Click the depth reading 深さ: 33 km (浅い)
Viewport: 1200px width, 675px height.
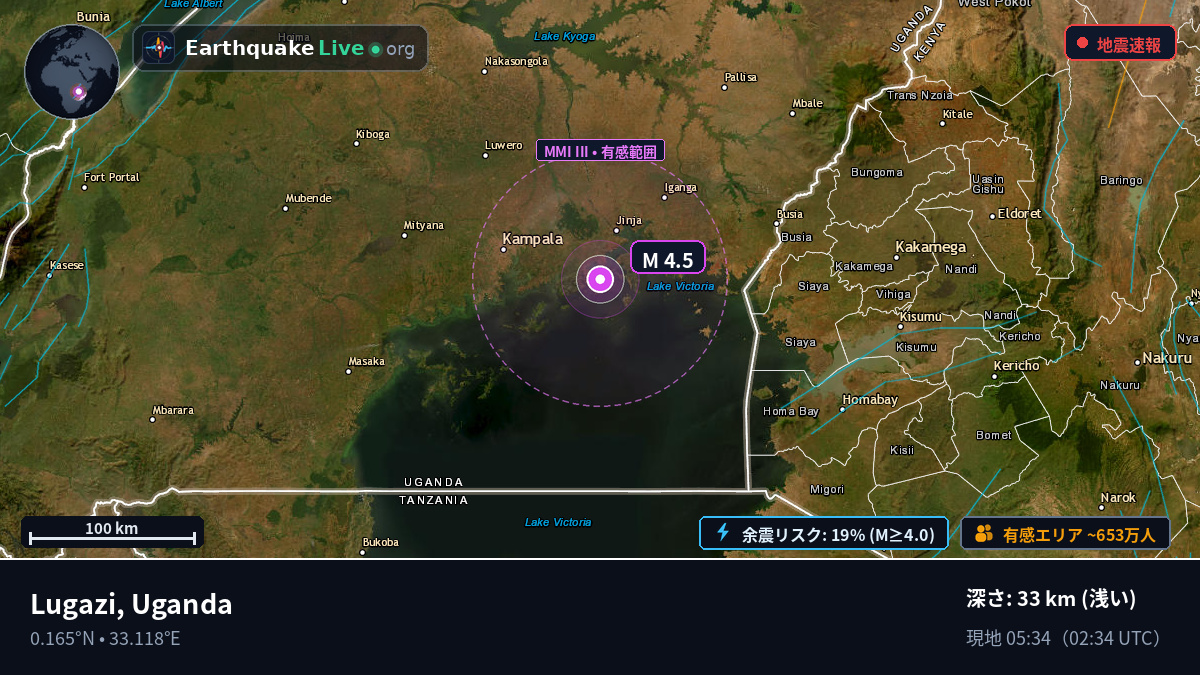1051,599
